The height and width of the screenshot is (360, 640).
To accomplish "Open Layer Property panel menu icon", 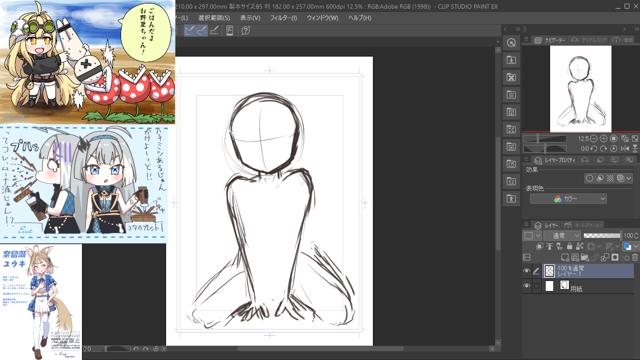I will 527,160.
